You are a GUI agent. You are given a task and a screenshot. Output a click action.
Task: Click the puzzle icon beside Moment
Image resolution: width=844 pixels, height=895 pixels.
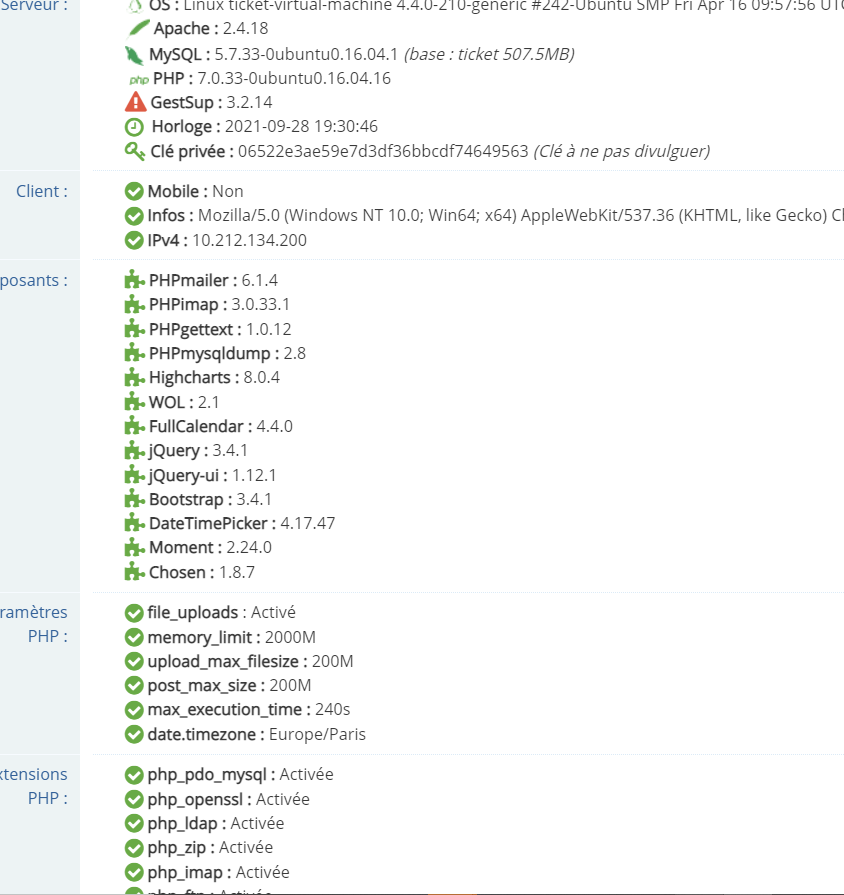(x=134, y=547)
